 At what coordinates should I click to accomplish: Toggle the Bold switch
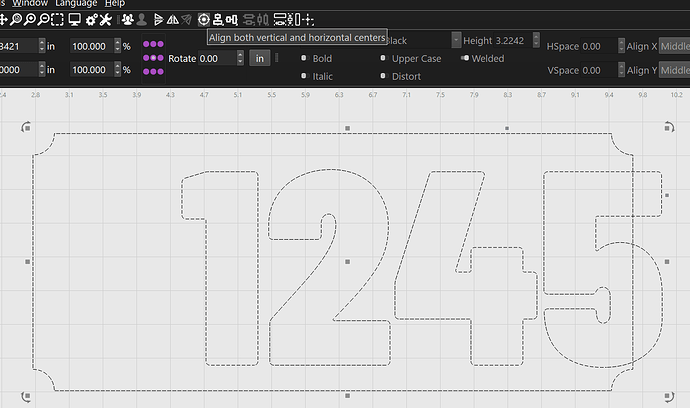tap(304, 58)
